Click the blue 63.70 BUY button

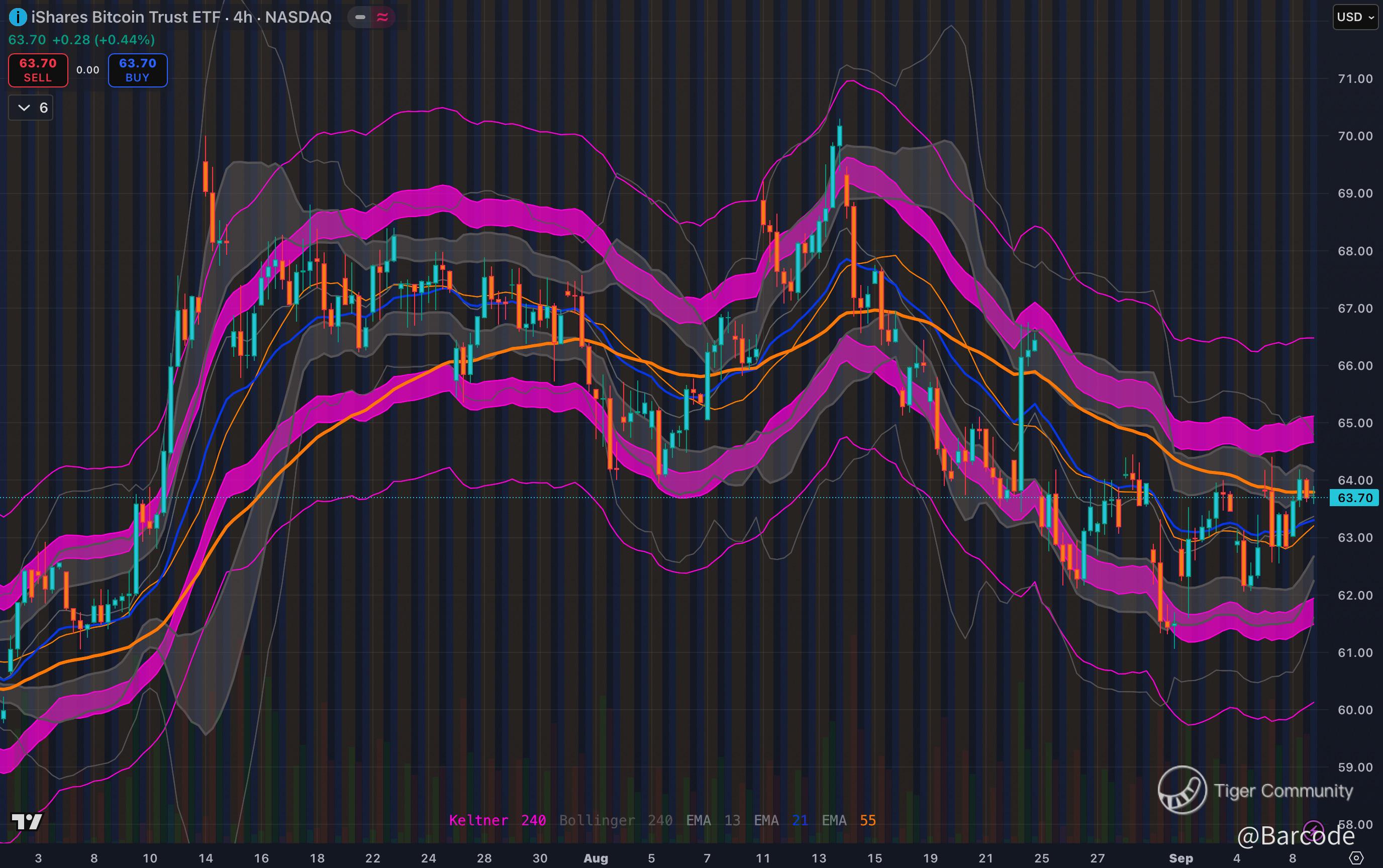click(x=138, y=70)
